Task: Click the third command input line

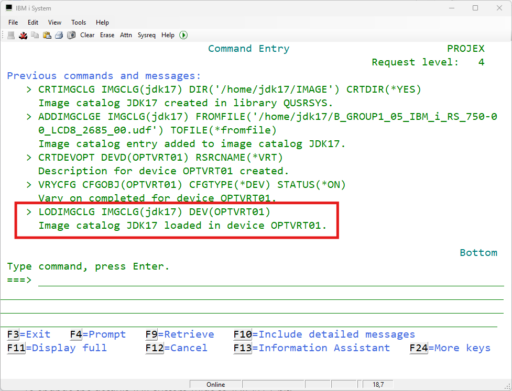Action: click(252, 307)
